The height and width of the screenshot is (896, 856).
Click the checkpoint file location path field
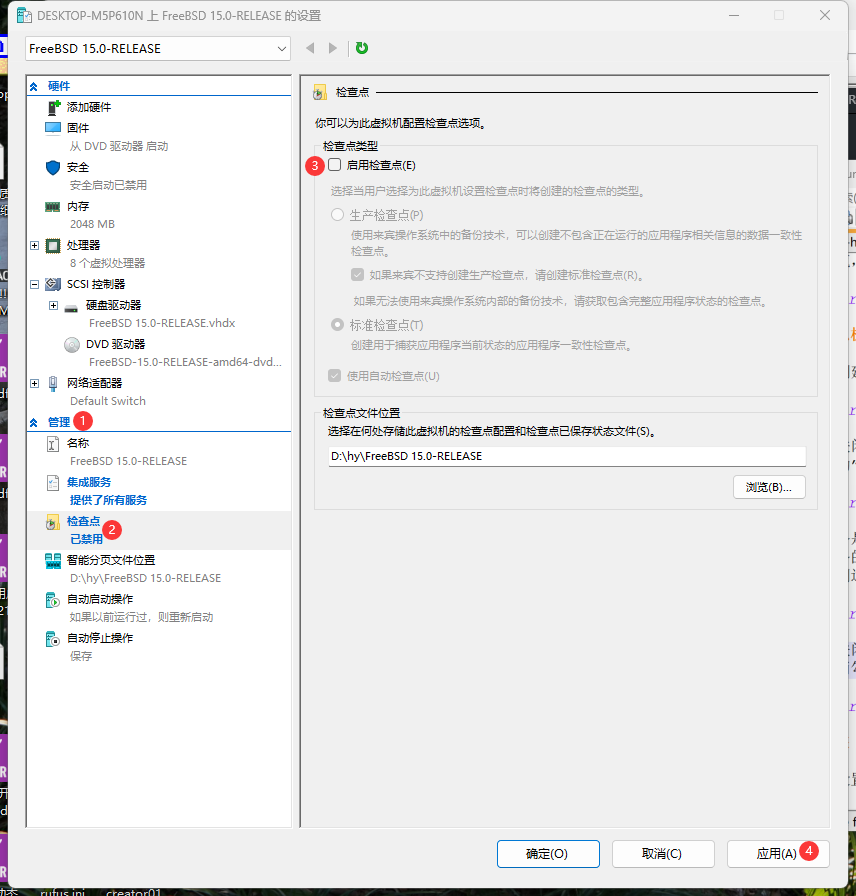click(x=567, y=457)
